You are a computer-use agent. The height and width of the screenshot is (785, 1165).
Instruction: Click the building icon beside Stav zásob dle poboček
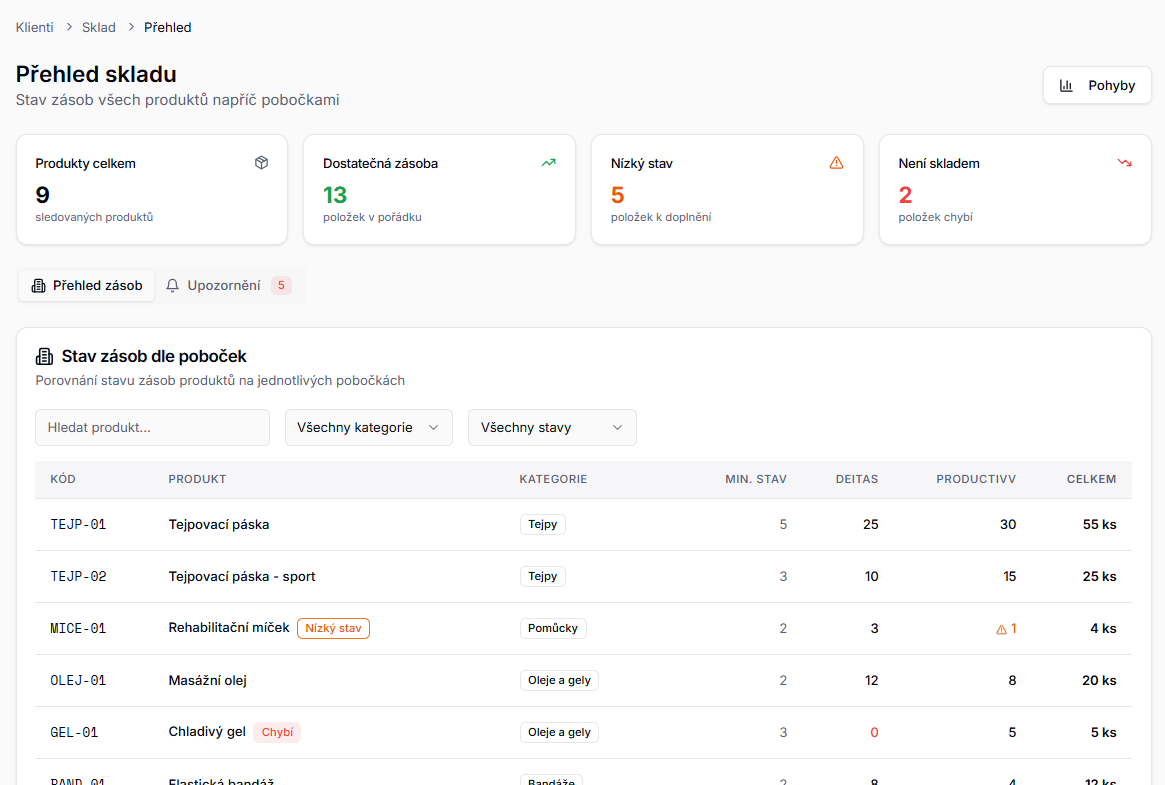tap(44, 357)
